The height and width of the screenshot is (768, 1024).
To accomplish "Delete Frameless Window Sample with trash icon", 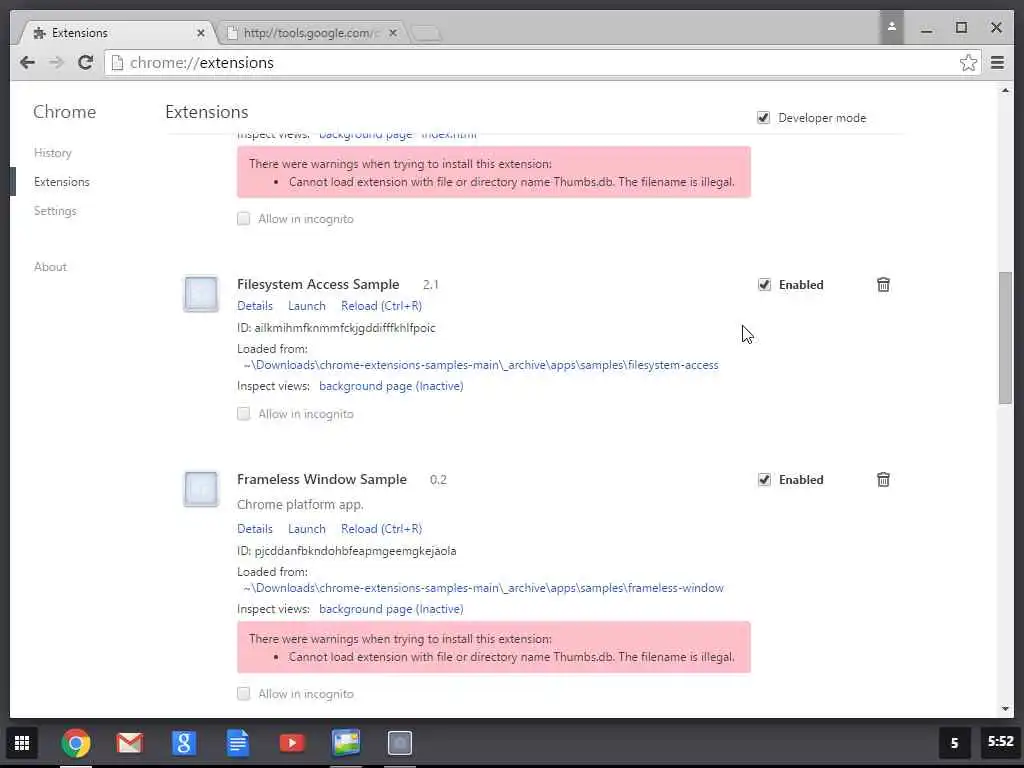I will pos(883,480).
